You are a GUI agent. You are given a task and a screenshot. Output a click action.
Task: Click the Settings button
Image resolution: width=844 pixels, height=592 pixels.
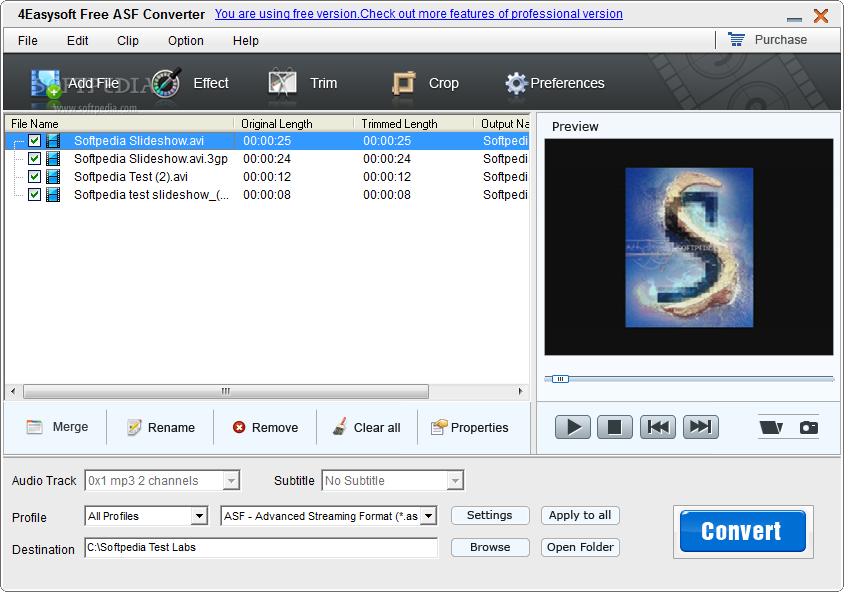[x=490, y=516]
